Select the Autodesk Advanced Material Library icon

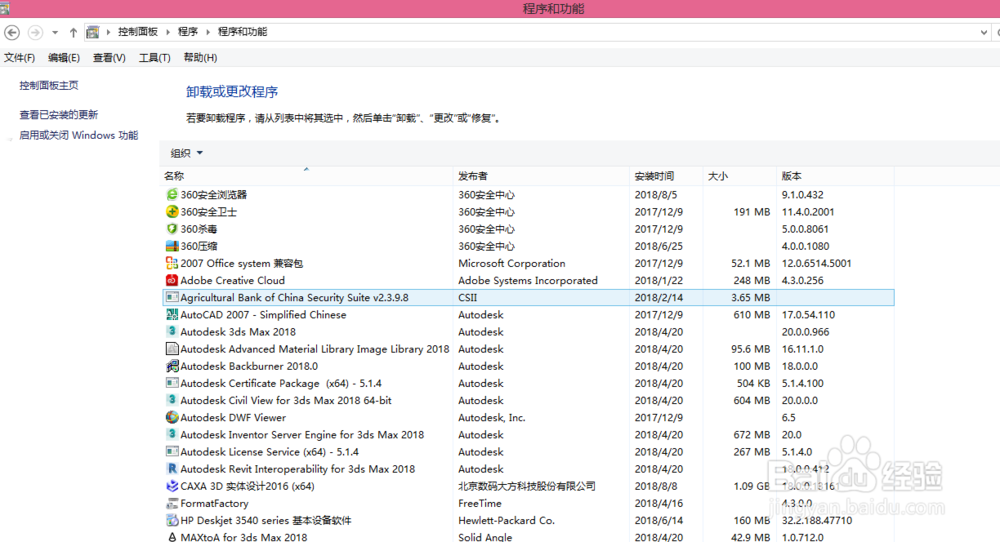(172, 349)
